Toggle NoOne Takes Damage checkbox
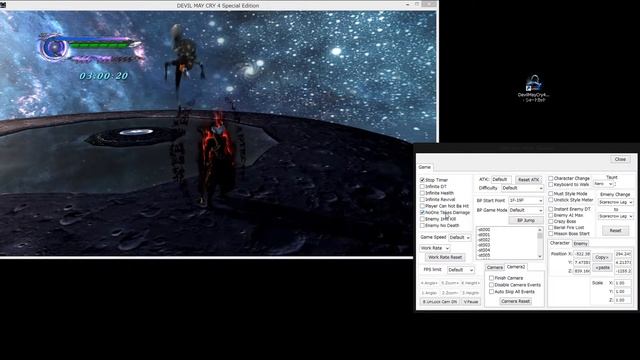 pyautogui.click(x=422, y=213)
